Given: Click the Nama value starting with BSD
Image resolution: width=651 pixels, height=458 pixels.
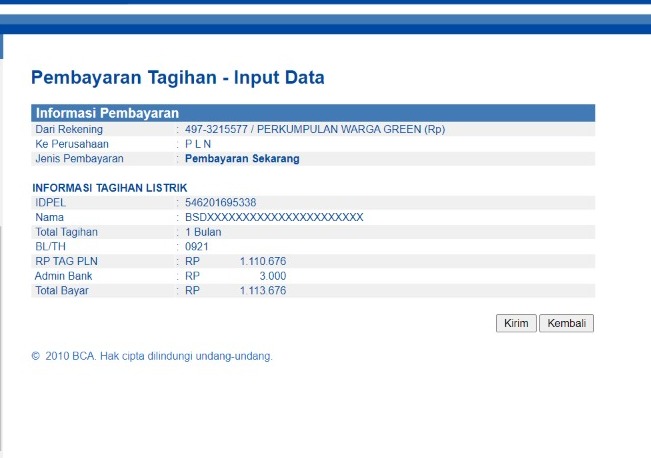Looking at the screenshot, I should point(274,217).
